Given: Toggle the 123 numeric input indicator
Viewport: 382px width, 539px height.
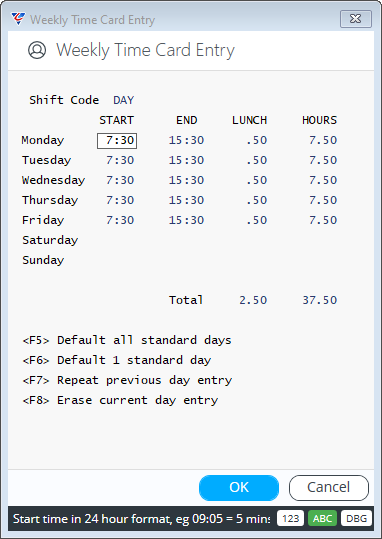Looking at the screenshot, I should pos(291,518).
